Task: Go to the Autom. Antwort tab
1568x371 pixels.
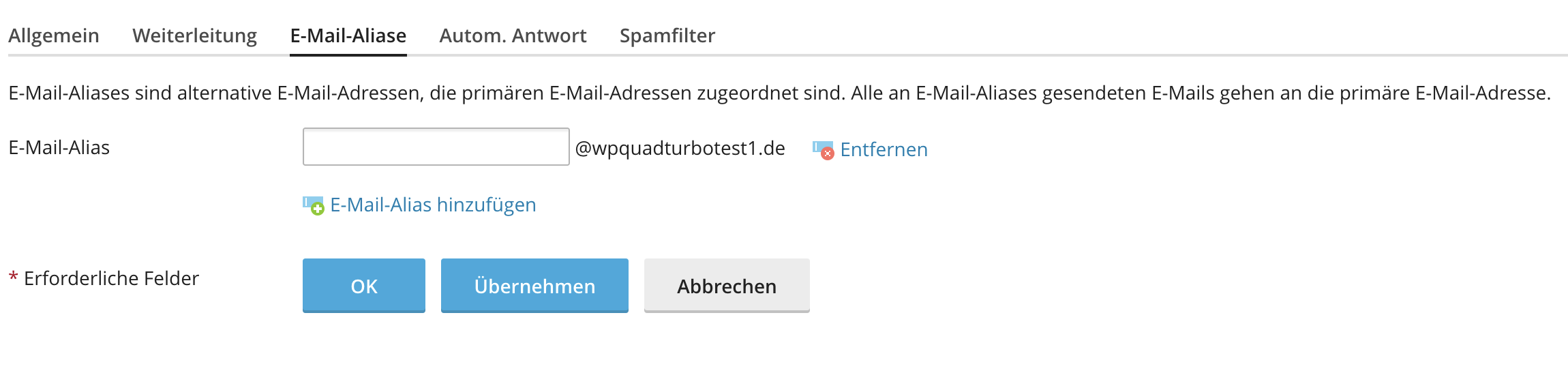Action: point(513,35)
